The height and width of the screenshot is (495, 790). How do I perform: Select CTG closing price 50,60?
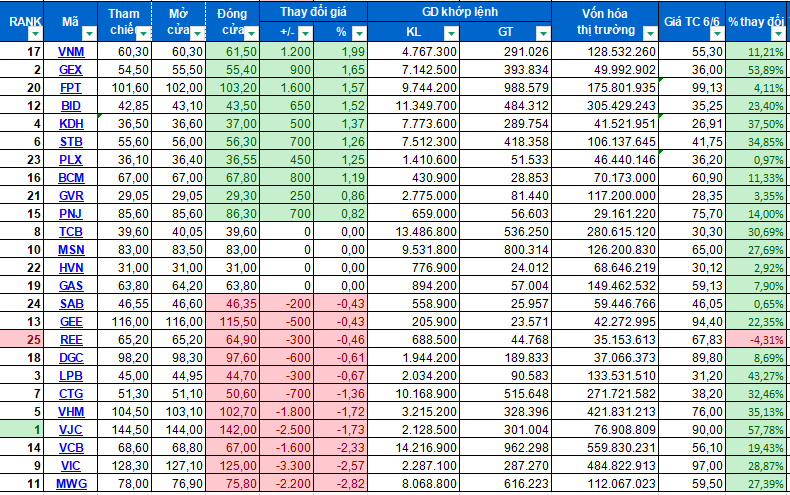(x=232, y=394)
